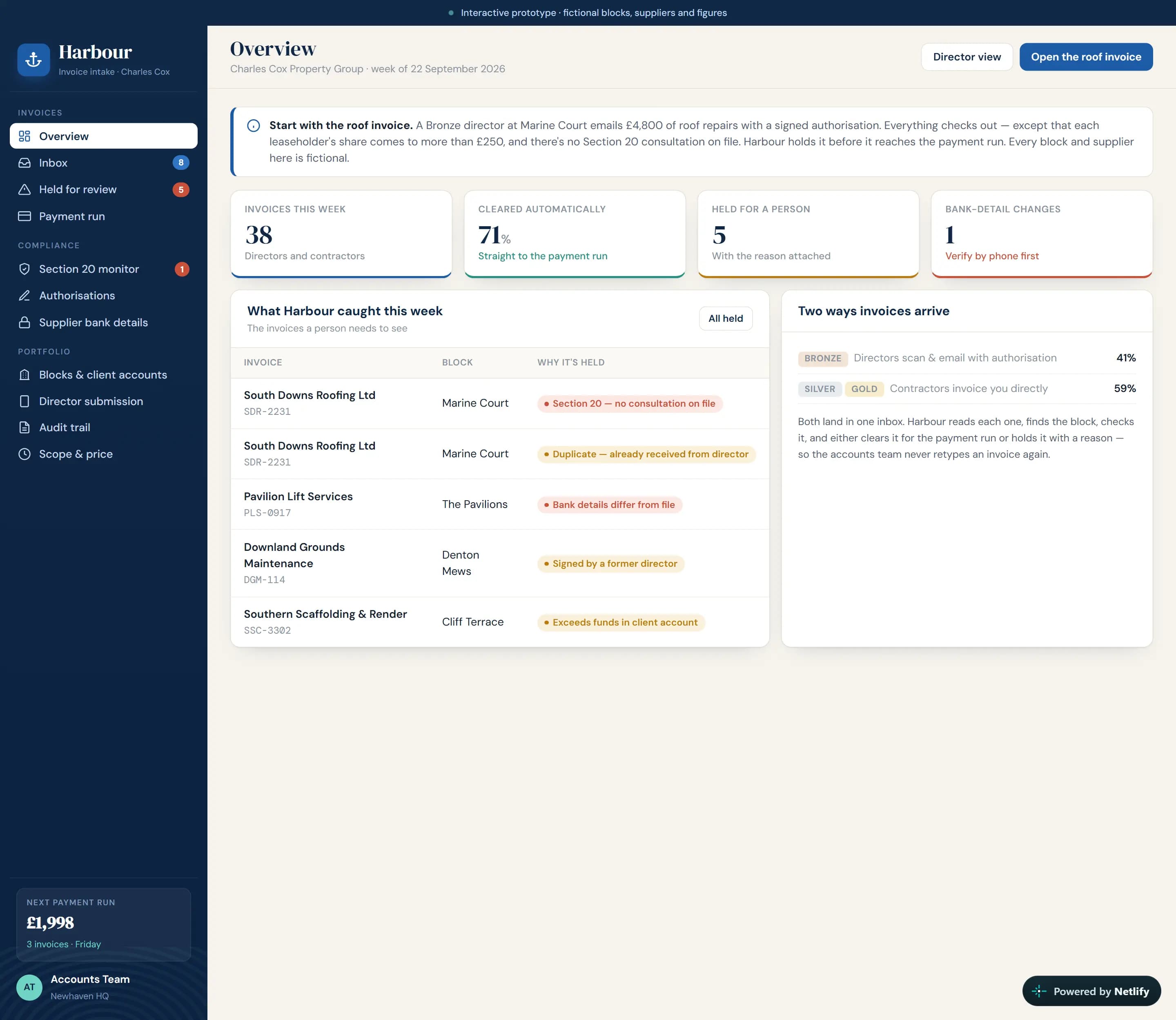Viewport: 1176px width, 1020px height.
Task: Click the Audit trail document icon
Action: (x=24, y=428)
